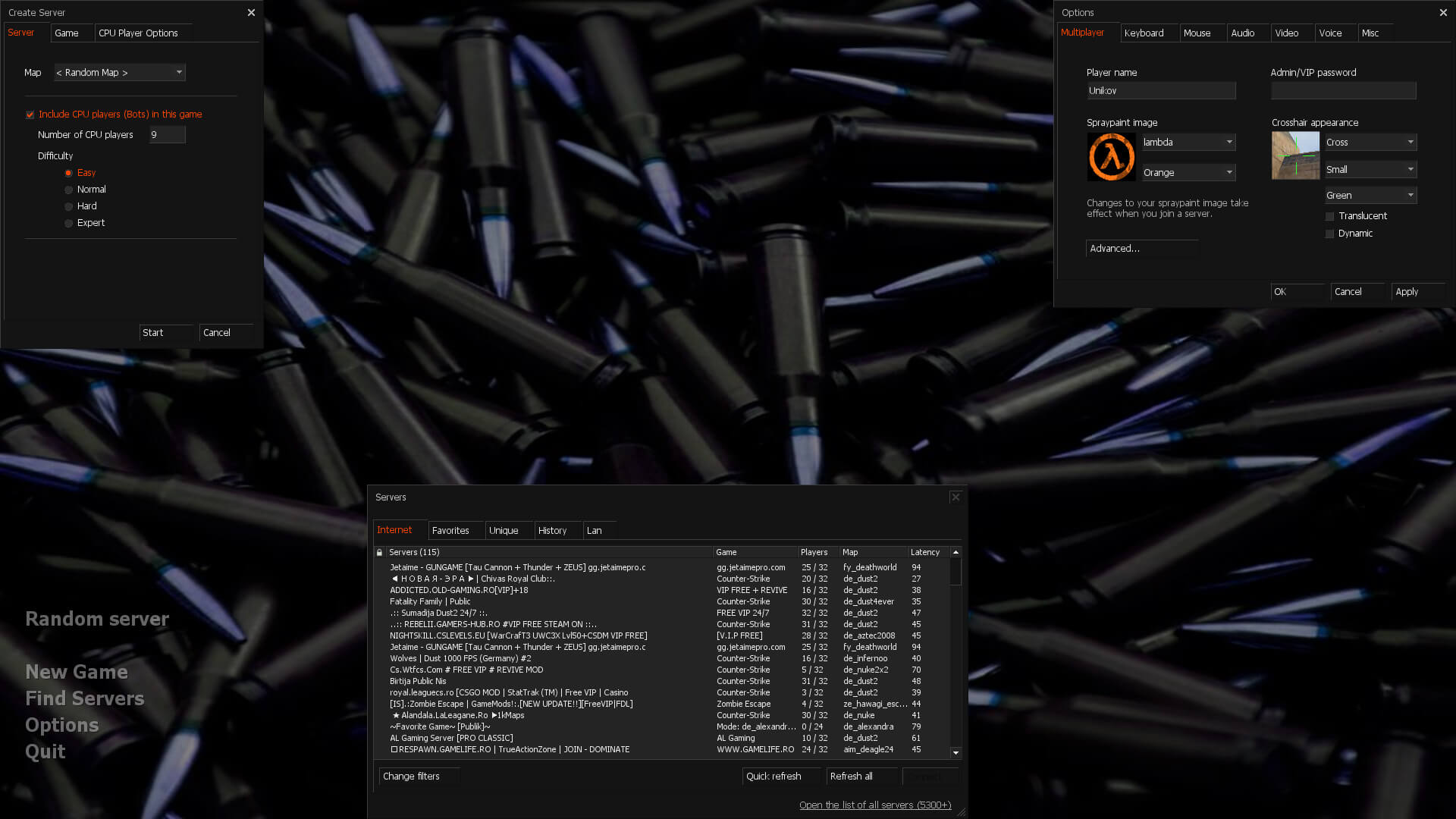Click Options in main menu
This screenshot has width=1456, height=819.
pyautogui.click(x=62, y=725)
